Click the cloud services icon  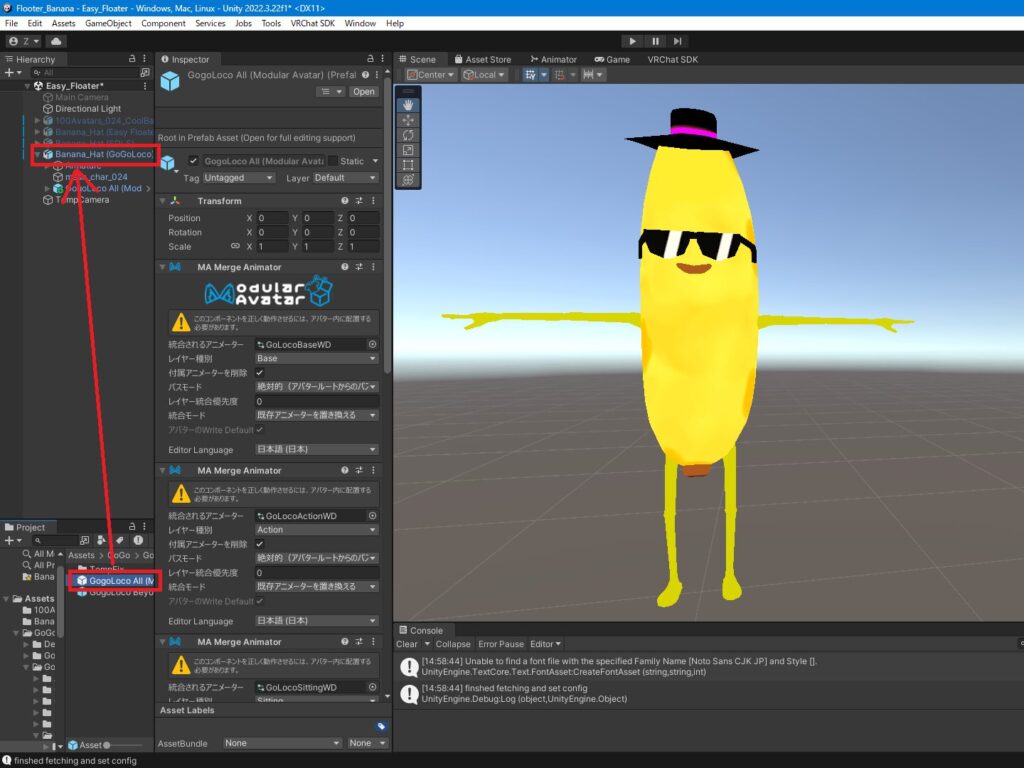(56, 41)
